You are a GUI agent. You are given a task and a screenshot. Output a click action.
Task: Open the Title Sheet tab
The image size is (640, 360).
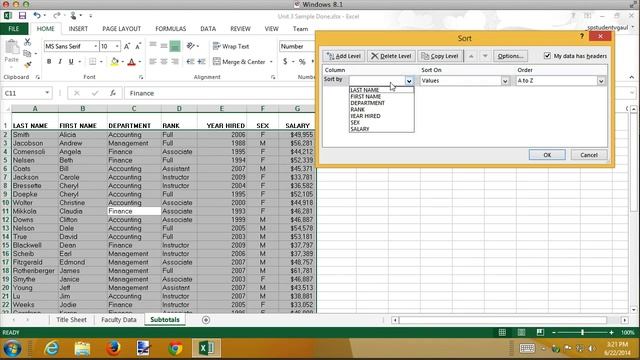(x=71, y=320)
